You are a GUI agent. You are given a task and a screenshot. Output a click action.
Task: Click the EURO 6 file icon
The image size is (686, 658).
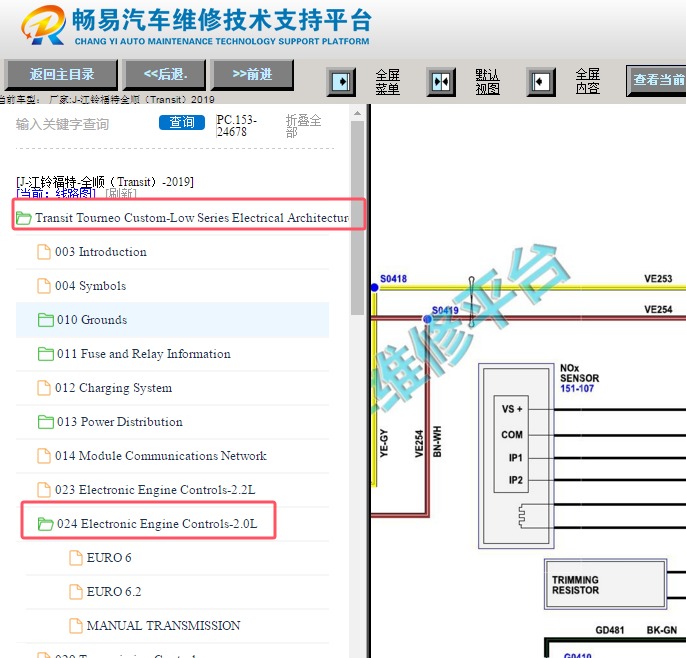pos(76,558)
